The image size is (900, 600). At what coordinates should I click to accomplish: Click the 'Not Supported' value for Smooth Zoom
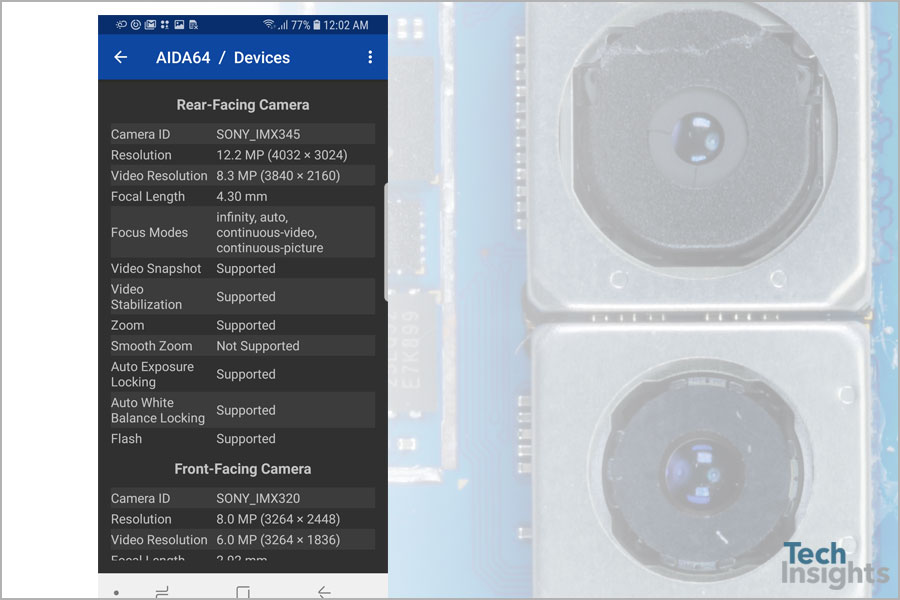[258, 346]
